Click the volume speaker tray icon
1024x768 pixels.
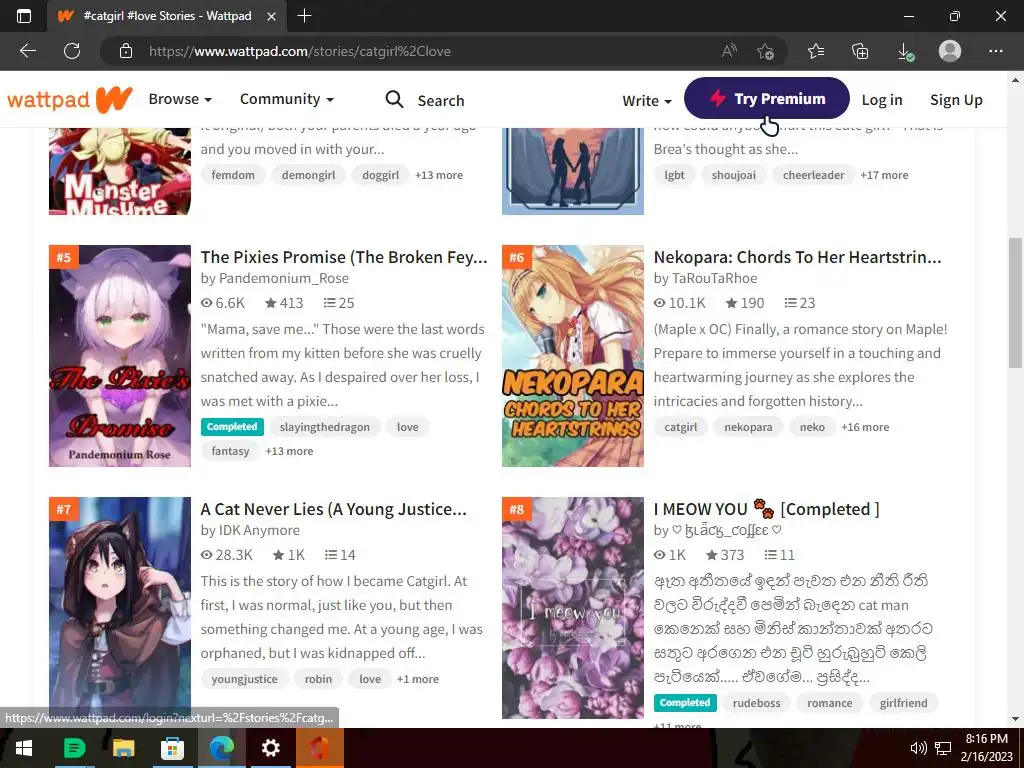tap(918, 748)
